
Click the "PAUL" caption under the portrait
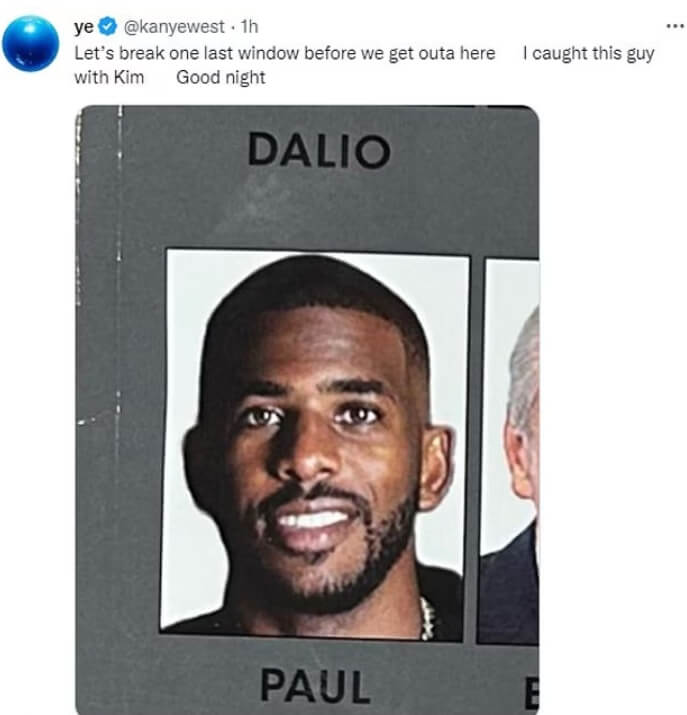click(x=315, y=685)
